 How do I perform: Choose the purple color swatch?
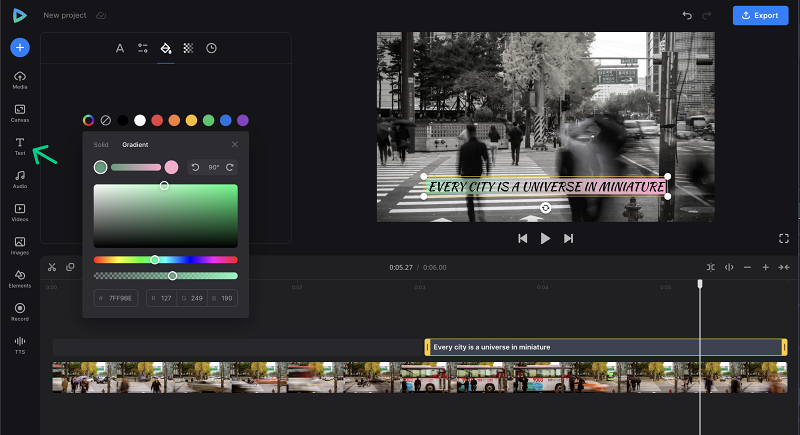click(x=243, y=120)
